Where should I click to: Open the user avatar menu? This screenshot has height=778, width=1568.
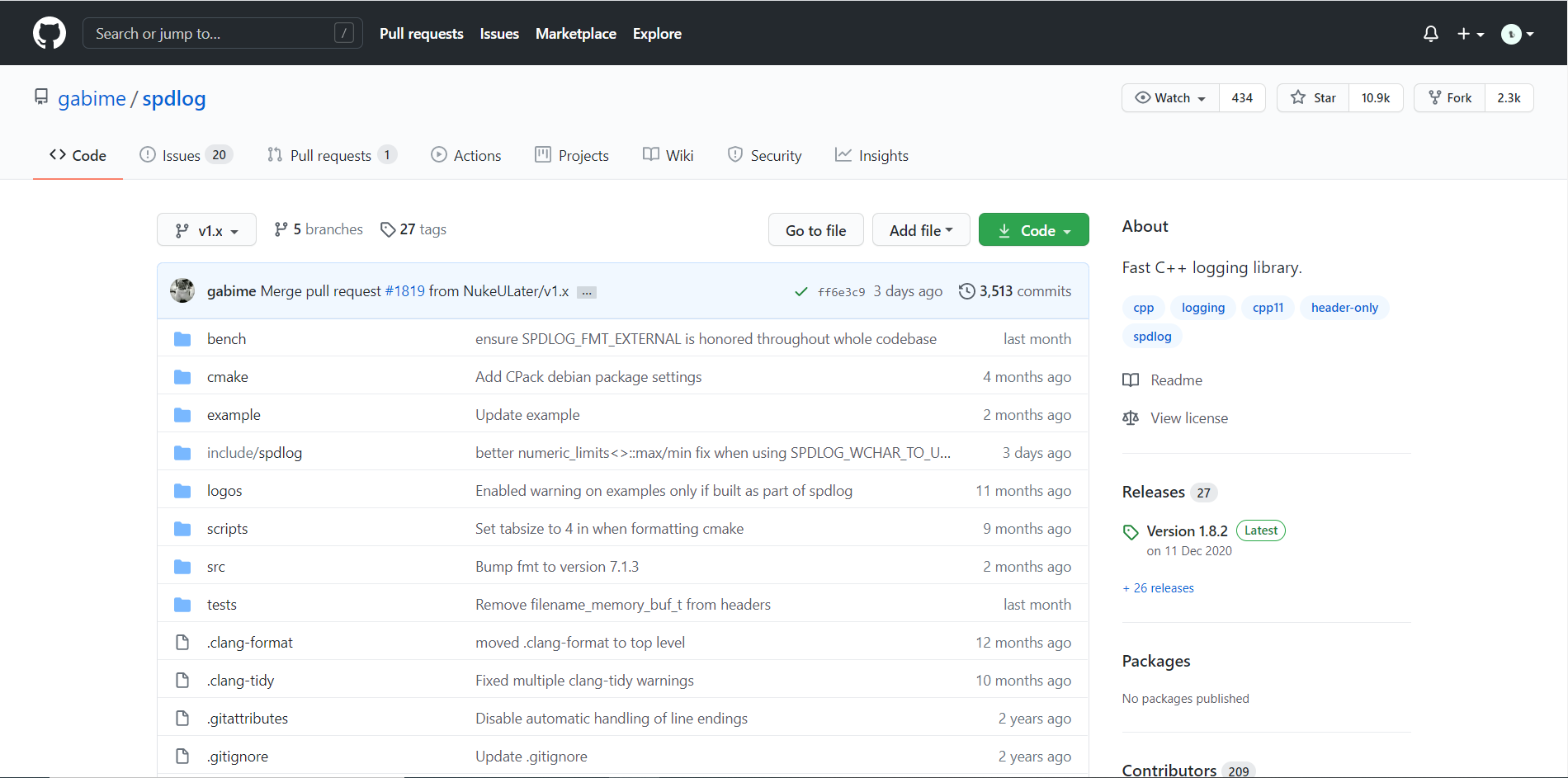click(1517, 34)
